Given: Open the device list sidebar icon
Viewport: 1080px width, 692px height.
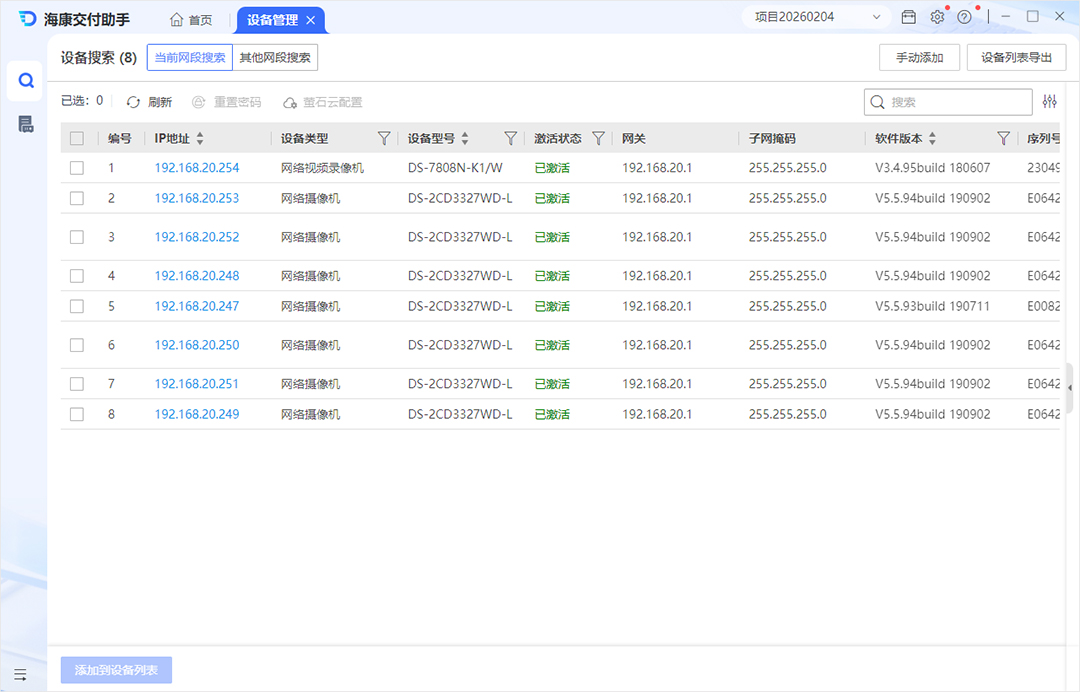Looking at the screenshot, I should [x=26, y=124].
